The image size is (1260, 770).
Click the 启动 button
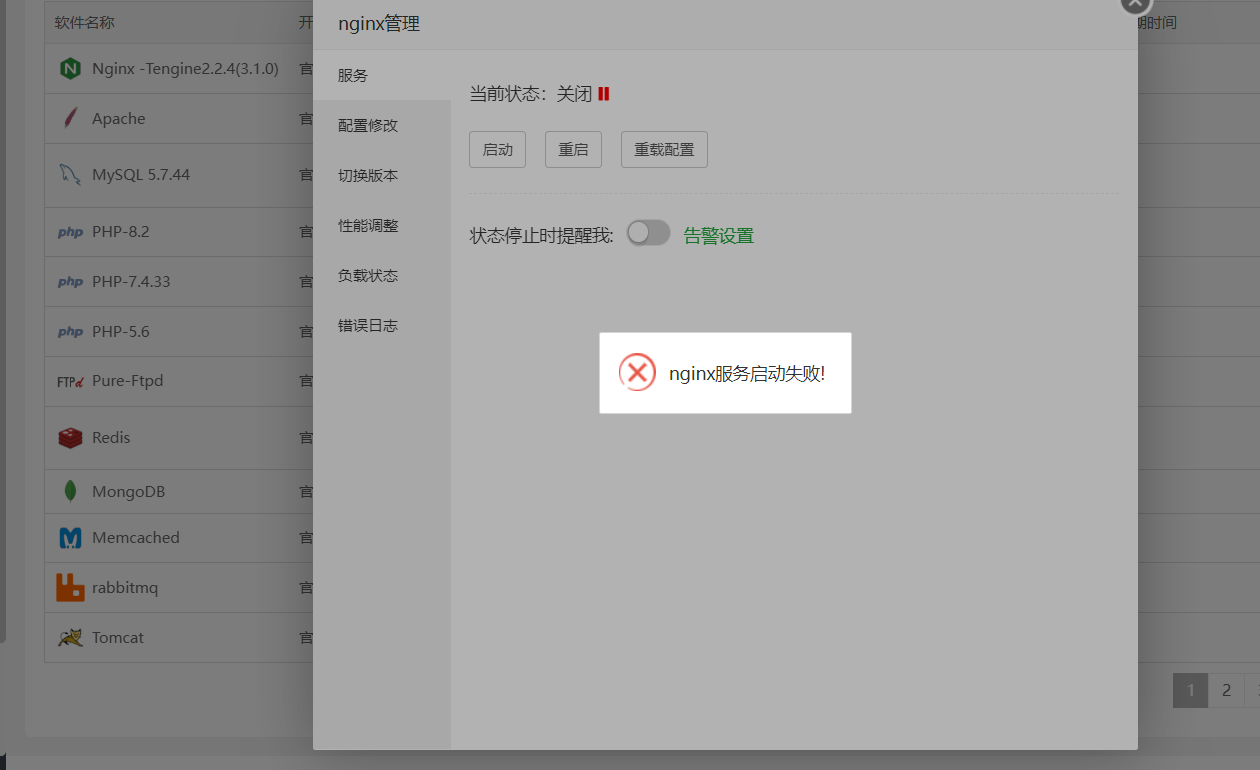[x=497, y=149]
